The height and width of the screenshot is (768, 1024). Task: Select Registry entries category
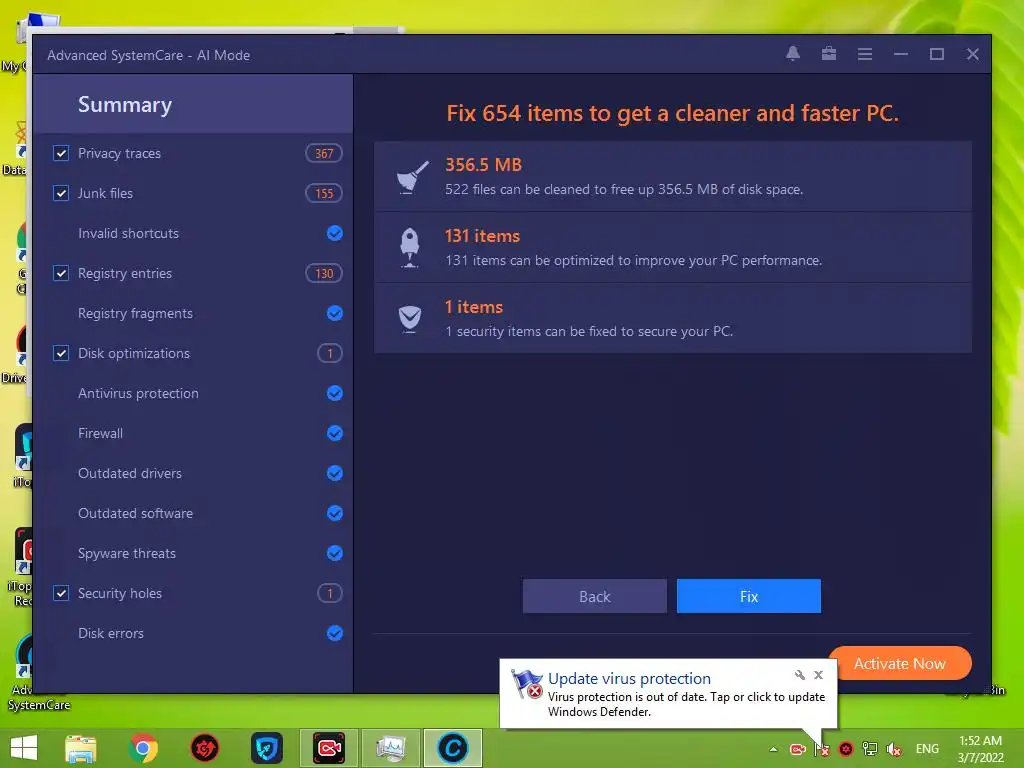125,274
